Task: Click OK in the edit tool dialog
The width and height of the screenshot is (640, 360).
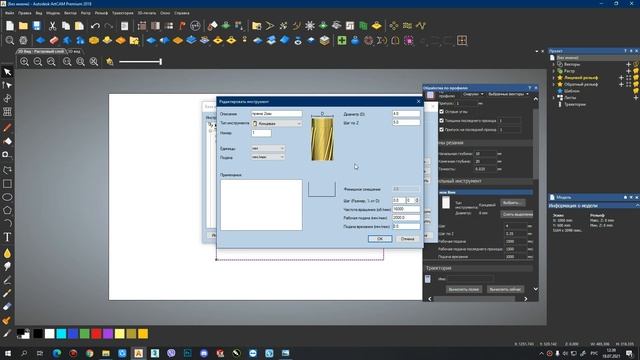Action: [380, 239]
